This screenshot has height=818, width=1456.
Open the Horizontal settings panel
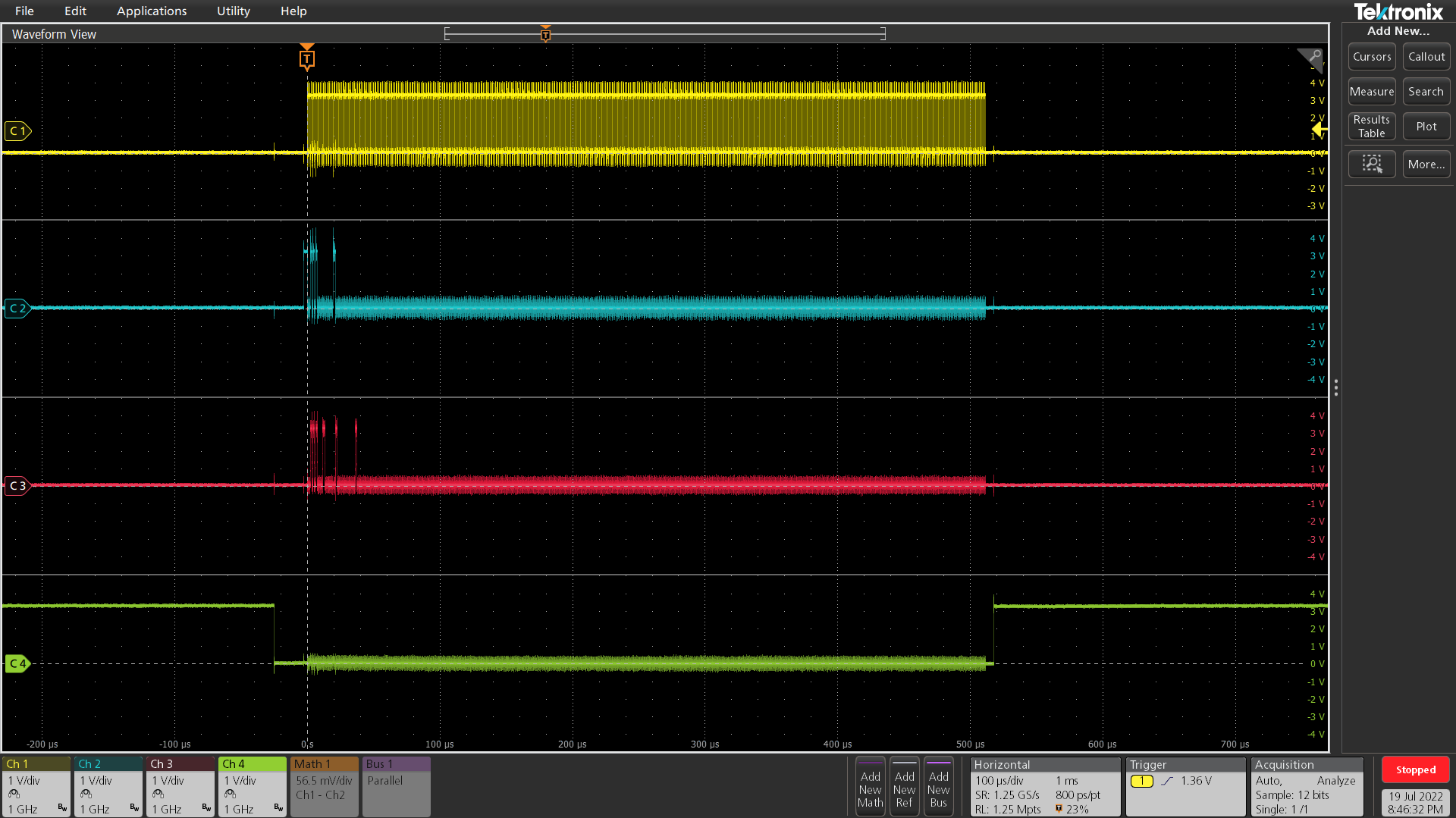[1045, 786]
